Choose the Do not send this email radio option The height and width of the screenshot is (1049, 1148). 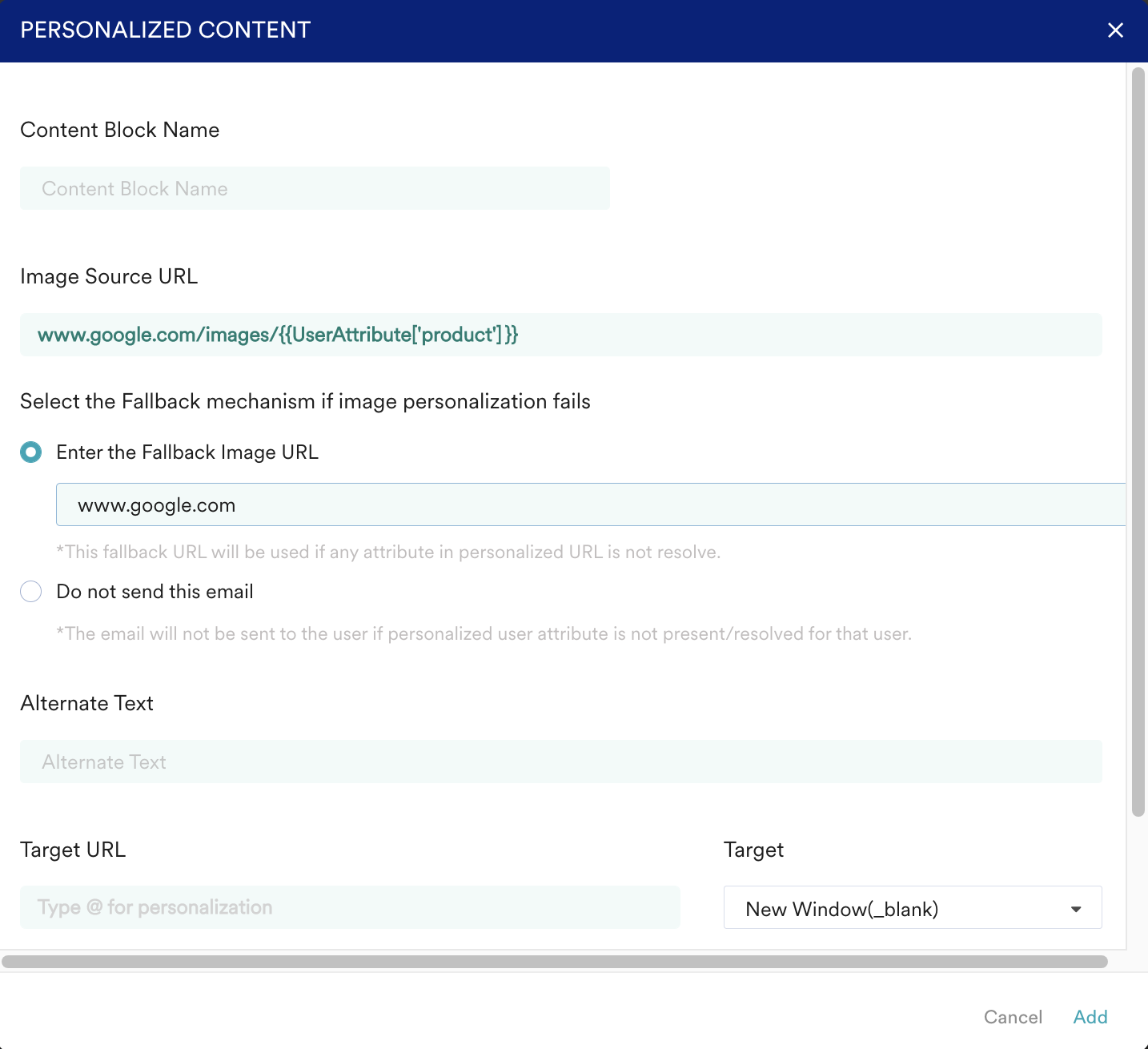(31, 592)
